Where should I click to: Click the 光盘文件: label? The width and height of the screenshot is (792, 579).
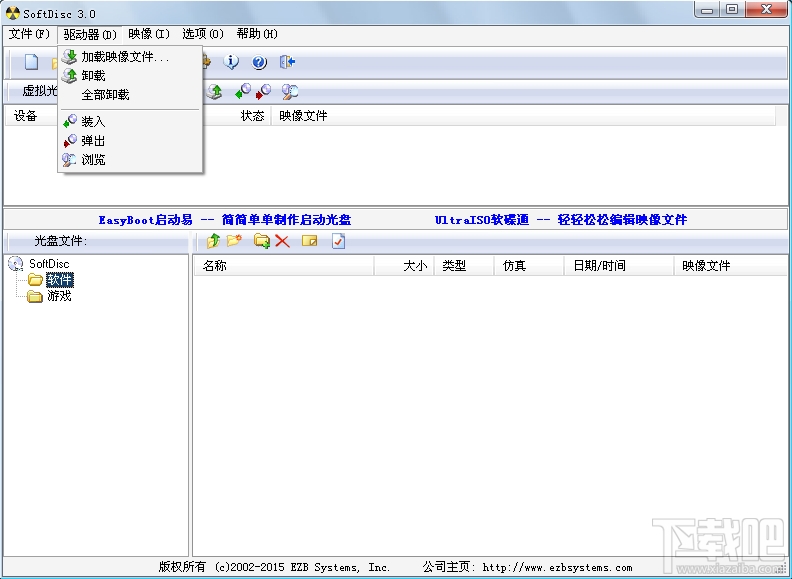point(60,241)
